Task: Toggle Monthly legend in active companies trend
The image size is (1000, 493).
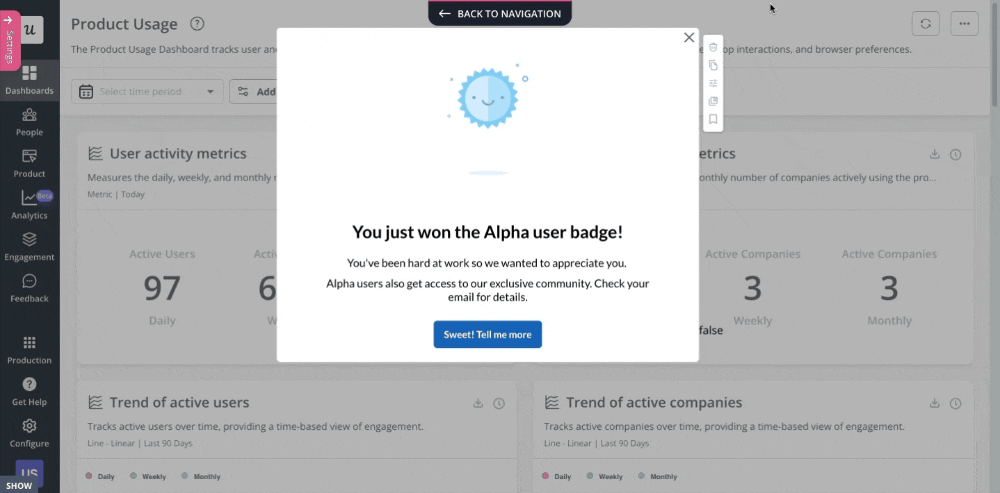Action: tap(656, 476)
